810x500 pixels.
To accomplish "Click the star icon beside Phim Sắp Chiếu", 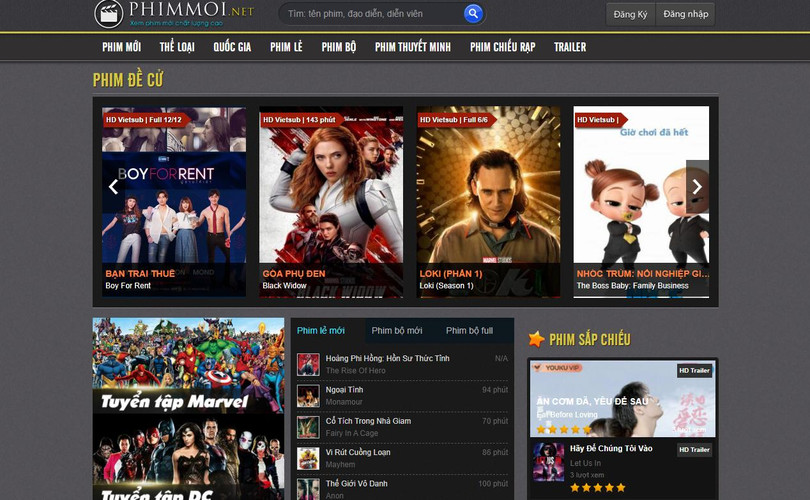I will (x=537, y=339).
